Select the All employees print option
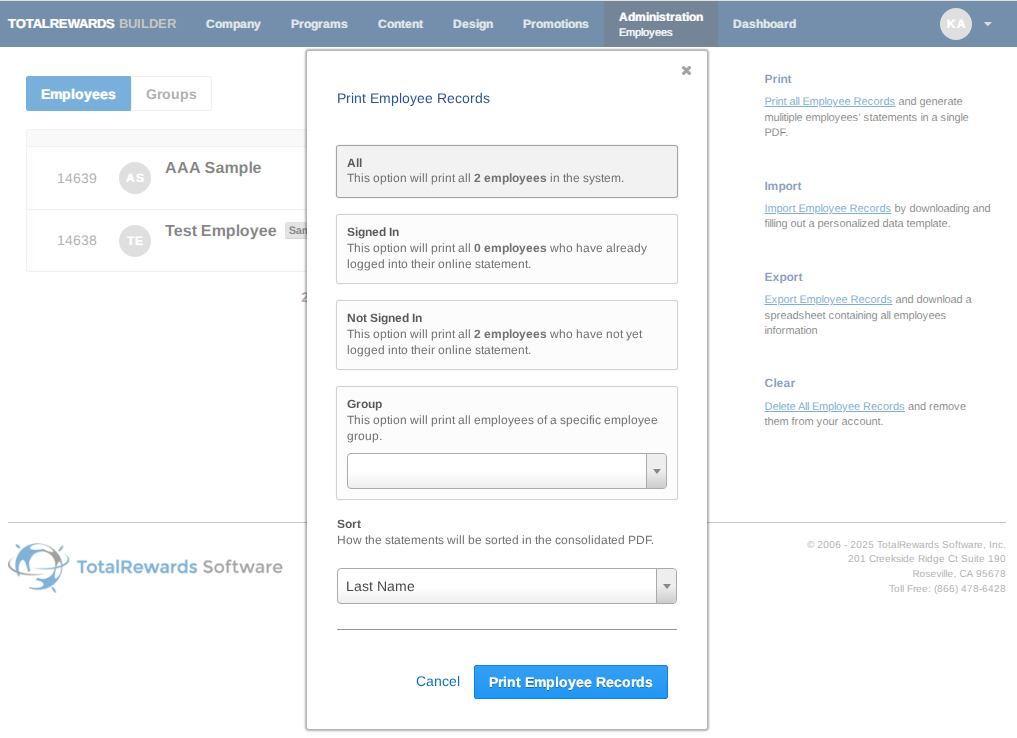Viewport: 1017px width, 738px height. click(507, 171)
